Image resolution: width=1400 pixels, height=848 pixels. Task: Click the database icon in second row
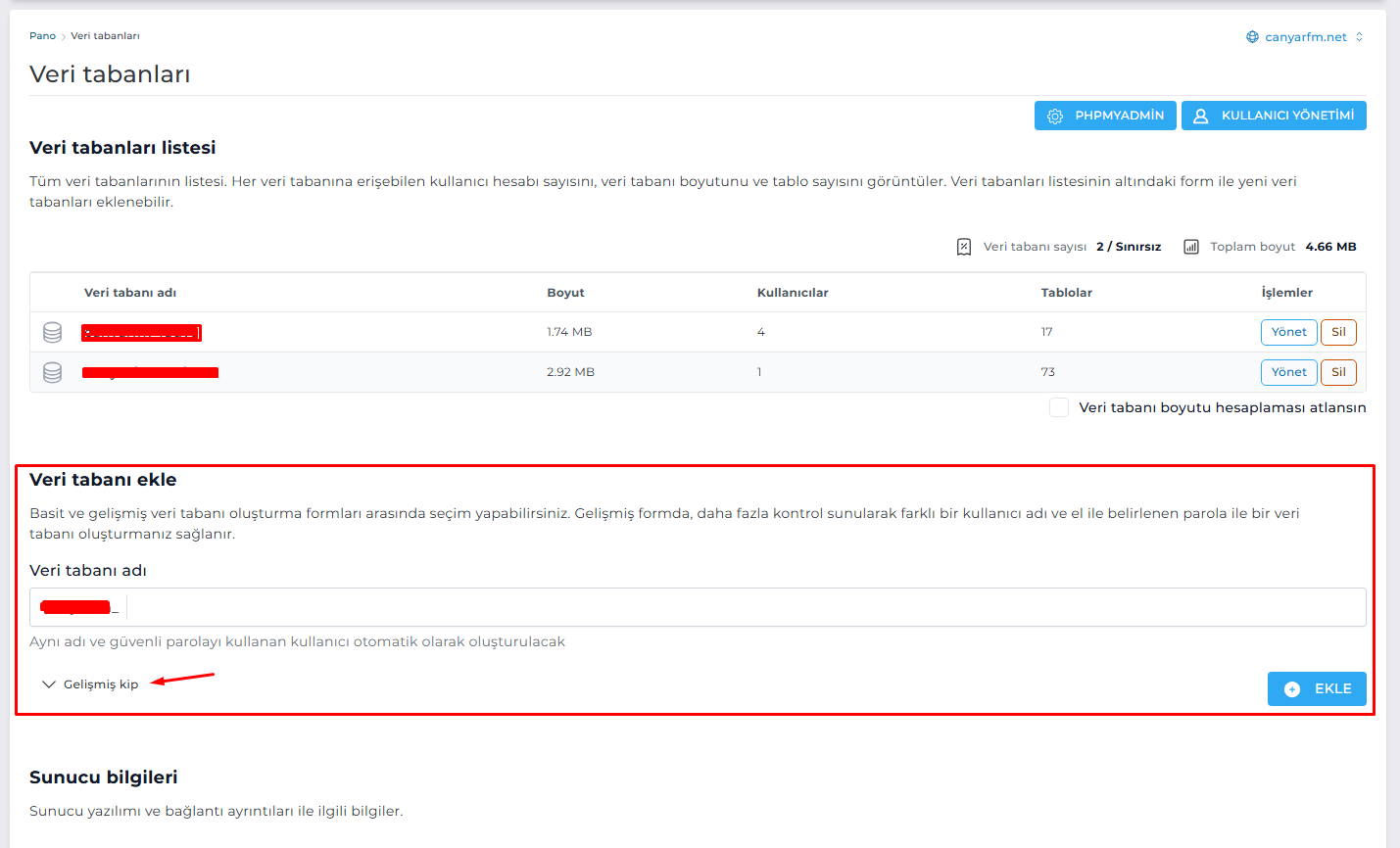pos(53,372)
